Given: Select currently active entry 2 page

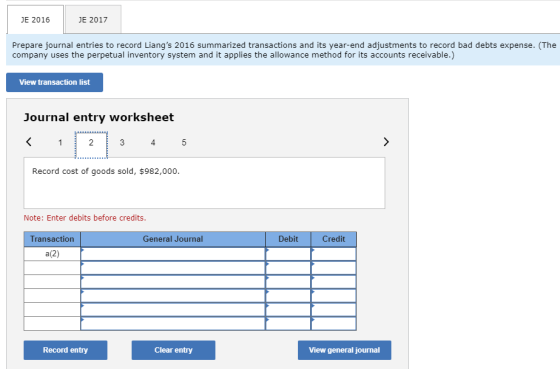Looking at the screenshot, I should [x=91, y=144].
